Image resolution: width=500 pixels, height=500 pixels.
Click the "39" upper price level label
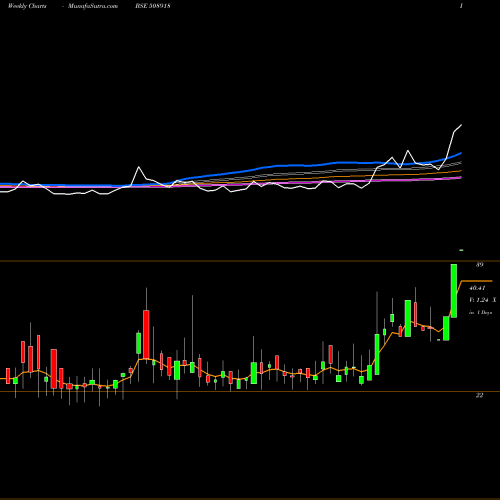coord(479,265)
